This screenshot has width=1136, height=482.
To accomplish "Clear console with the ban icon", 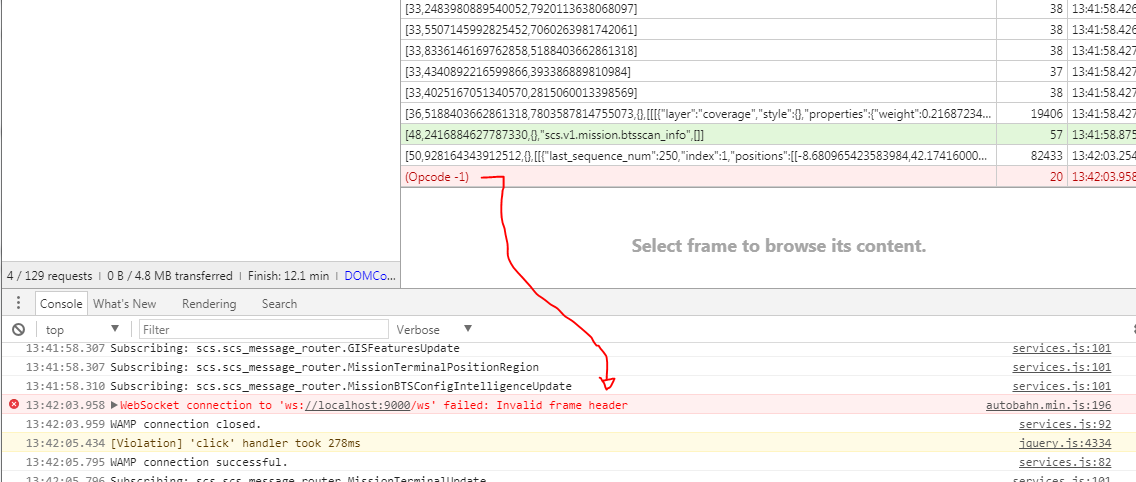I will pos(19,330).
